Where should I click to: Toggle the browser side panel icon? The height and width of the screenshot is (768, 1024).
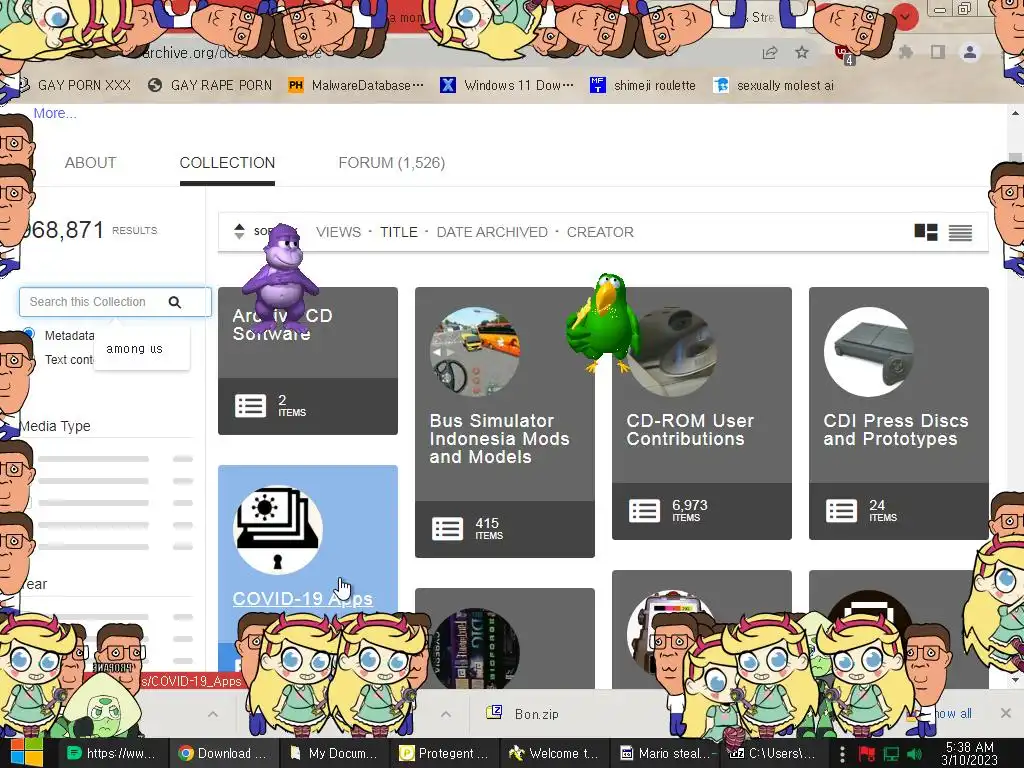938,52
